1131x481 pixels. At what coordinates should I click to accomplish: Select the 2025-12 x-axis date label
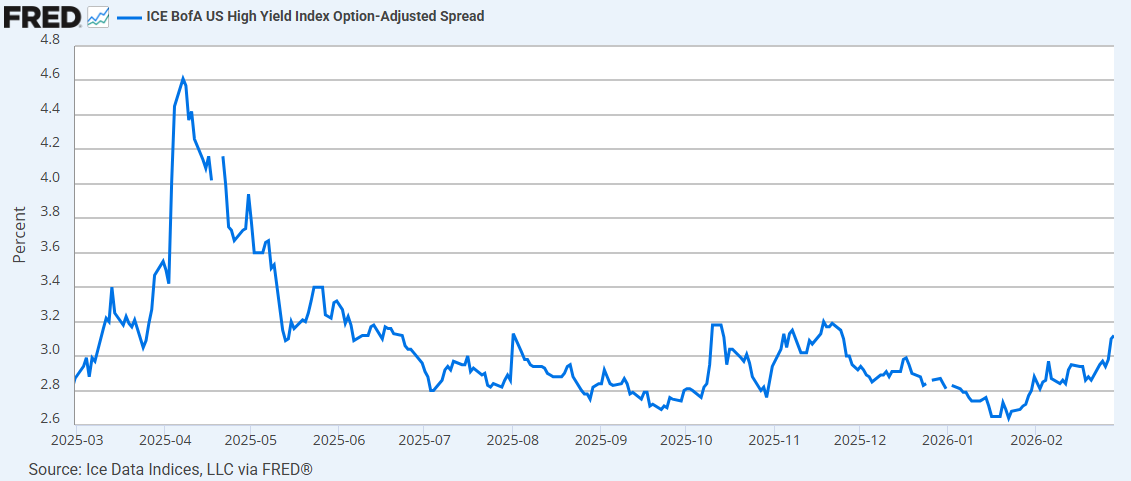pyautogui.click(x=860, y=439)
